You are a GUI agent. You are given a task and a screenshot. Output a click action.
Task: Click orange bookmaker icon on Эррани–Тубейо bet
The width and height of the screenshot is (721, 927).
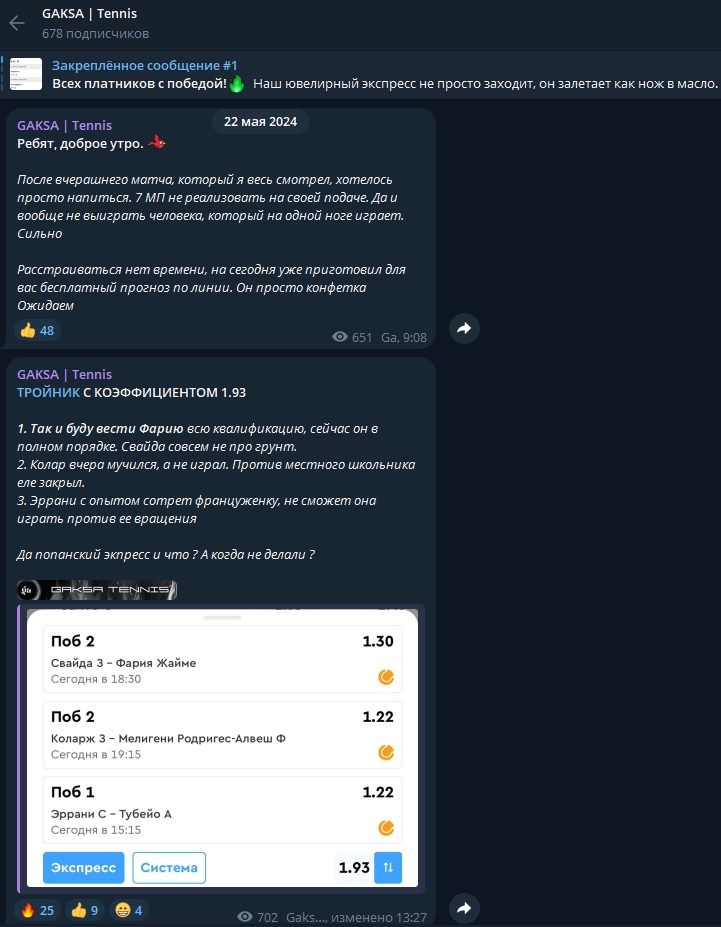click(x=386, y=827)
